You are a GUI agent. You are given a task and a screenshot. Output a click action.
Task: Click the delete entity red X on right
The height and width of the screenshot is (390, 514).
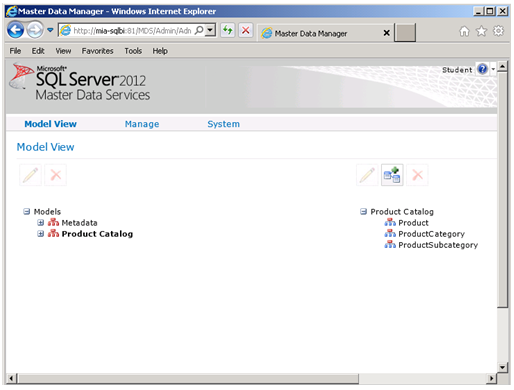417,175
